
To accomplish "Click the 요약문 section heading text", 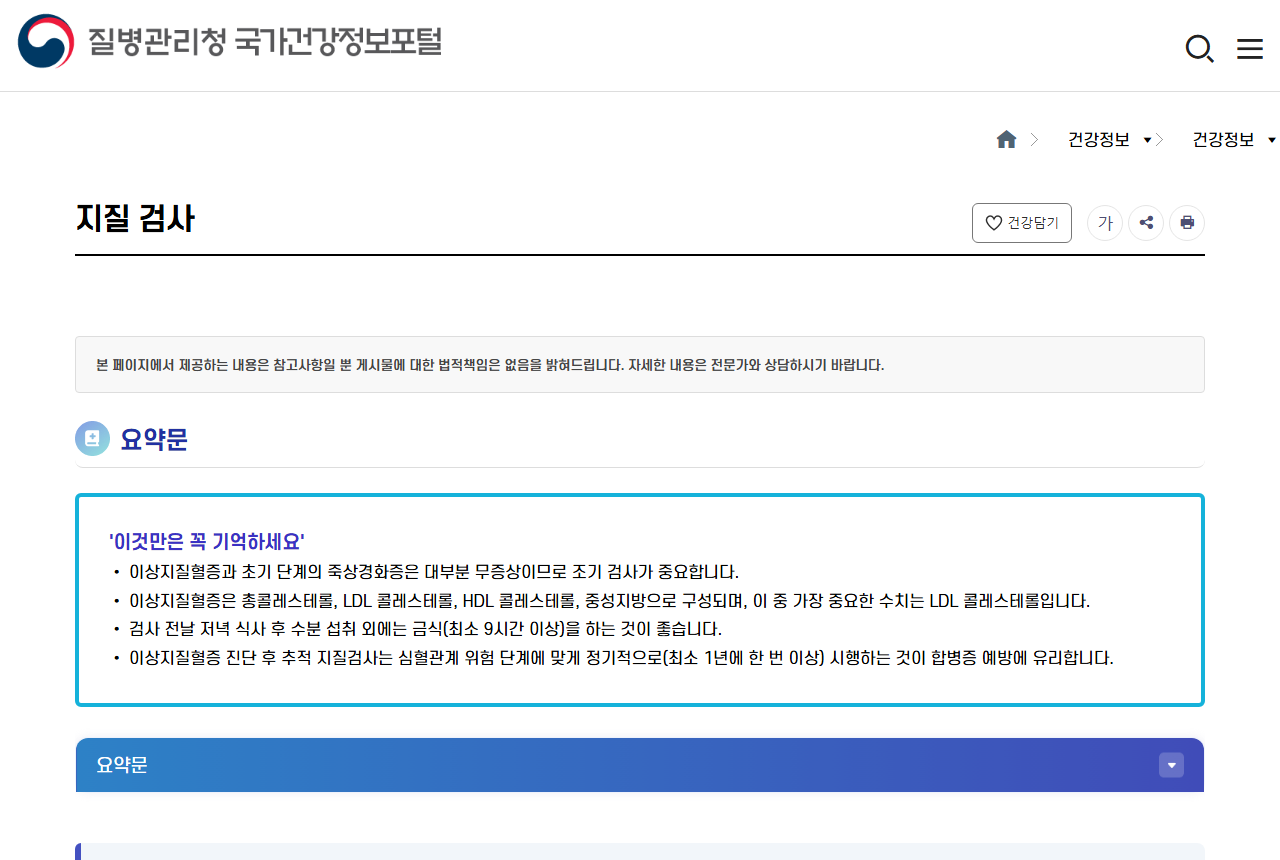I will [x=154, y=439].
